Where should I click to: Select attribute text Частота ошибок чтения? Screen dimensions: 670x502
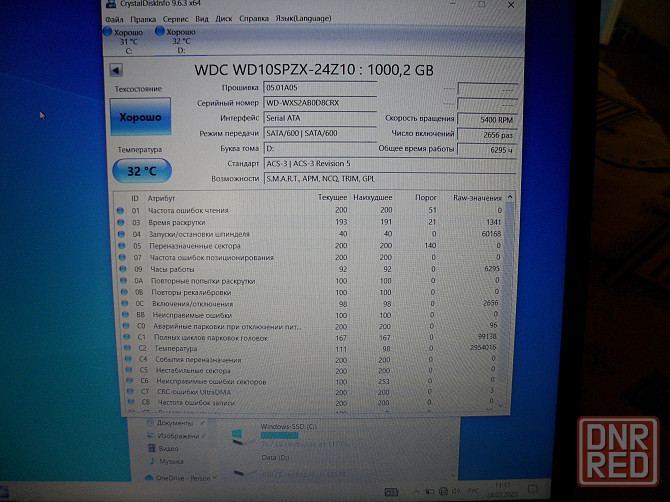(x=188, y=211)
